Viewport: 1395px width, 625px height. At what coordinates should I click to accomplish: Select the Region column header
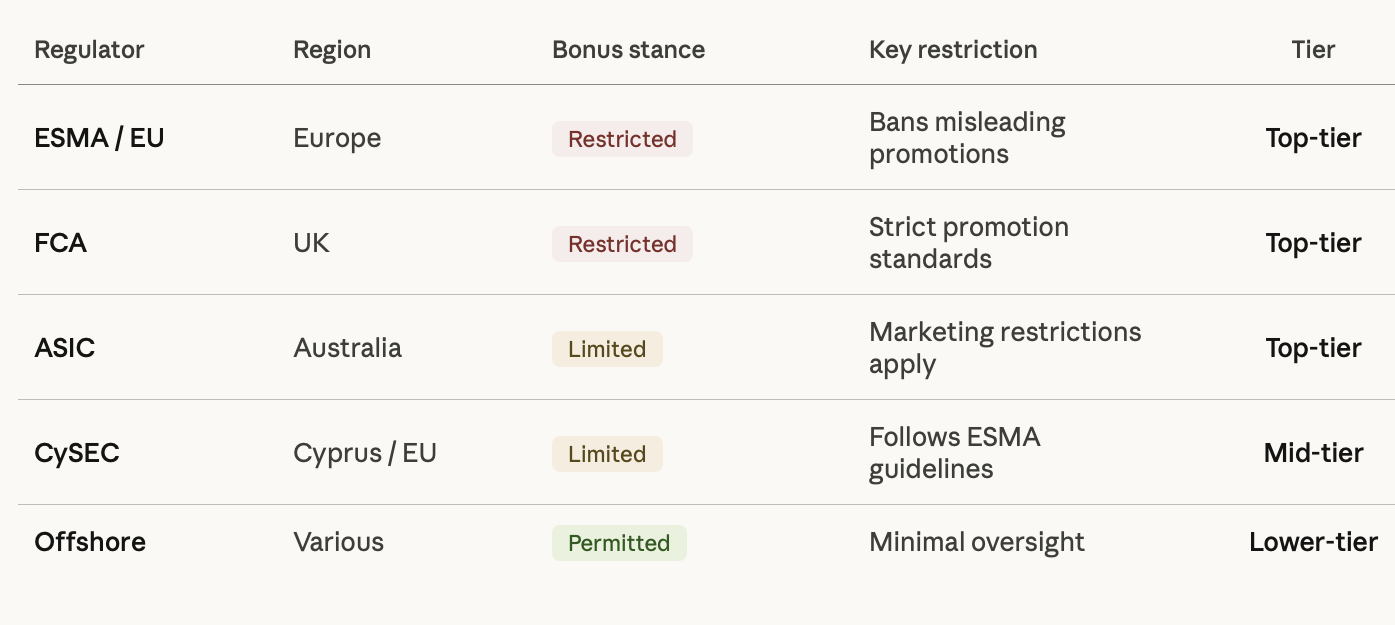pyautogui.click(x=332, y=50)
